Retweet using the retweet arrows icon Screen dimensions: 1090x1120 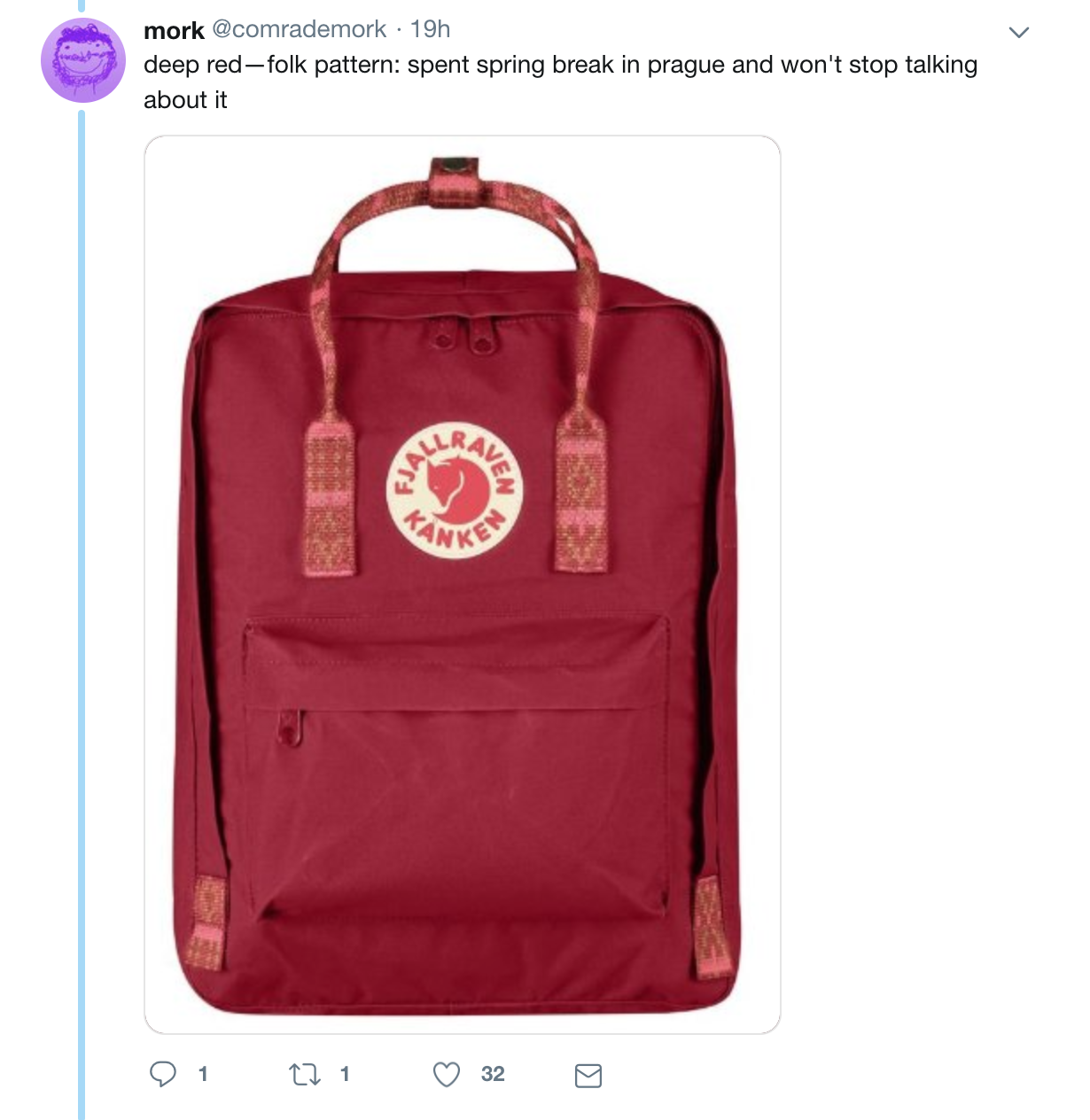tap(304, 1075)
